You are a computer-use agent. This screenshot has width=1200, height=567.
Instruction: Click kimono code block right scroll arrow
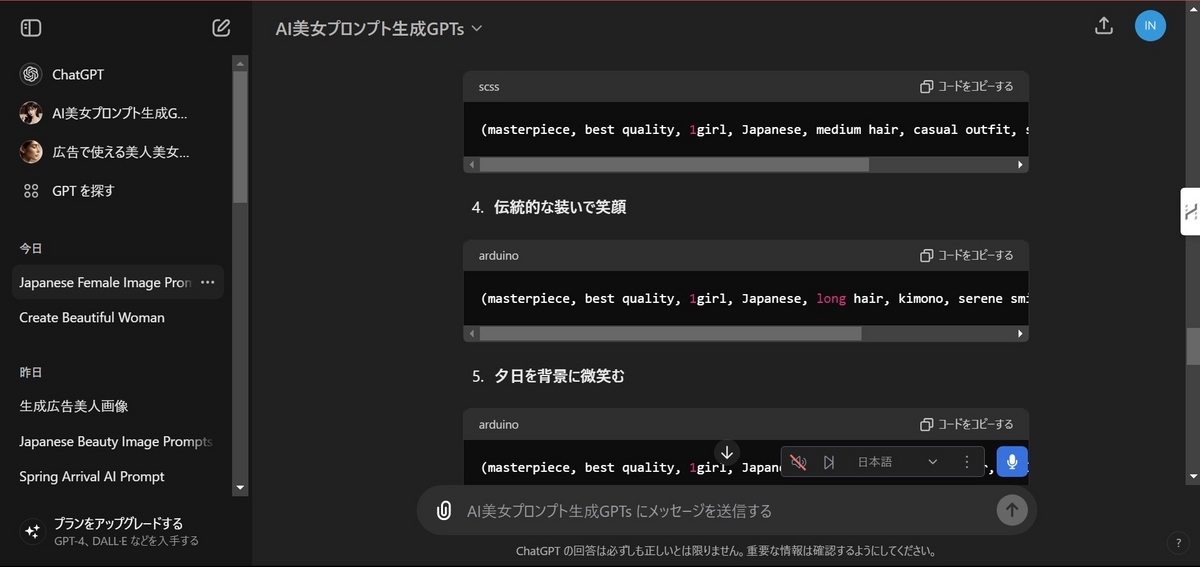click(1020, 333)
